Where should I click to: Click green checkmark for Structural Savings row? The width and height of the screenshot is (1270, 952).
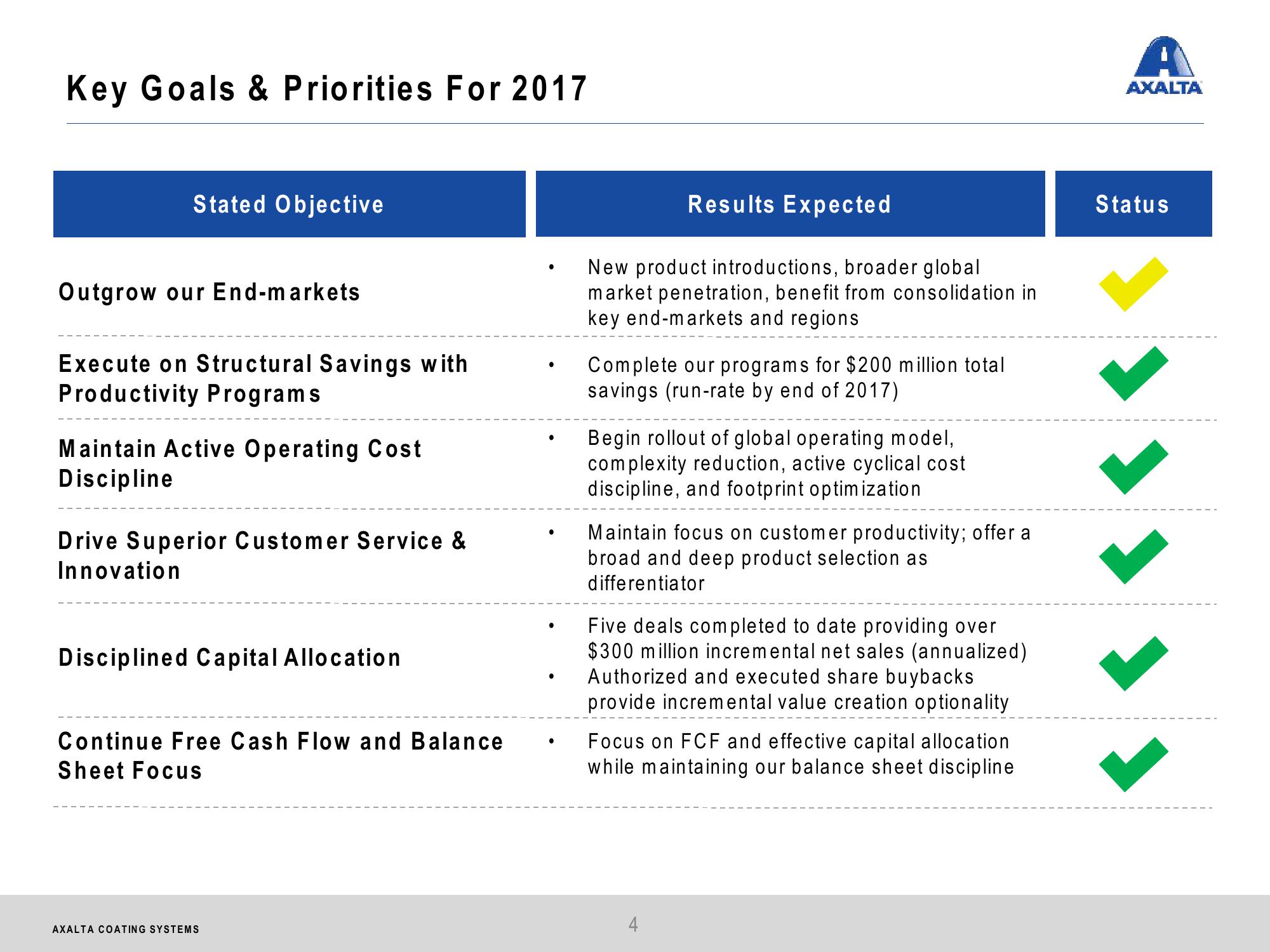[x=1133, y=374]
